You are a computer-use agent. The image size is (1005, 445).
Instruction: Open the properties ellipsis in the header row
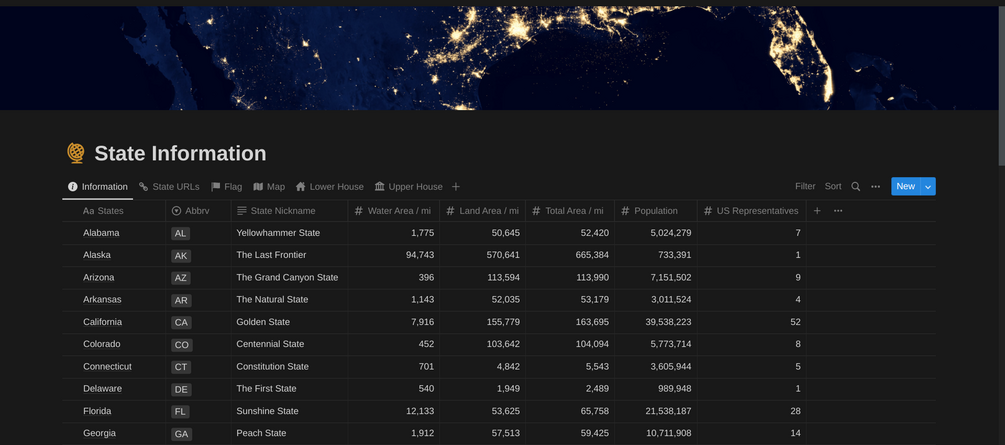pos(838,211)
